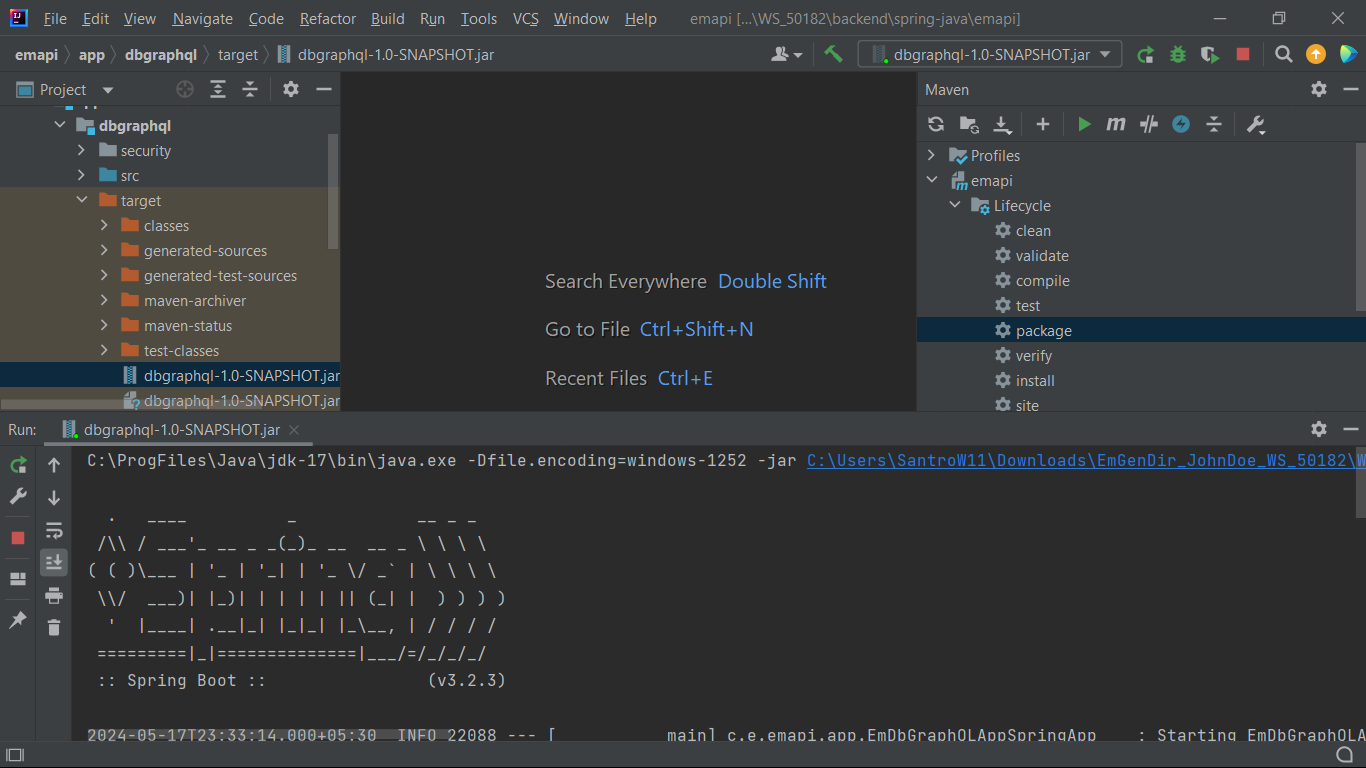Viewport: 1366px width, 768px height.
Task: Click the down arrow in the Run console sidebar
Action: pyautogui.click(x=54, y=497)
